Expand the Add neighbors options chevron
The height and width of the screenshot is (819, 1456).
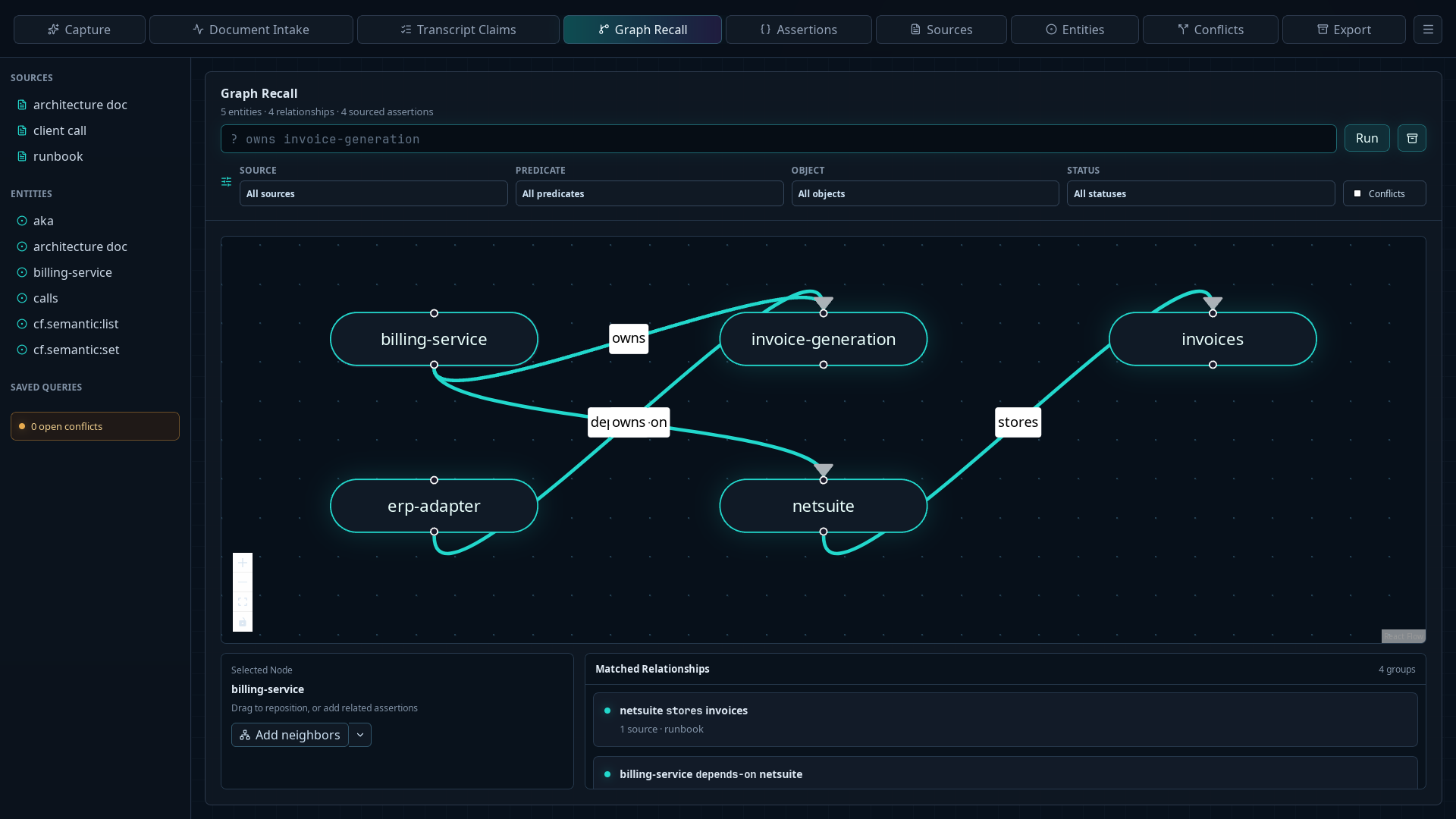[x=360, y=735]
